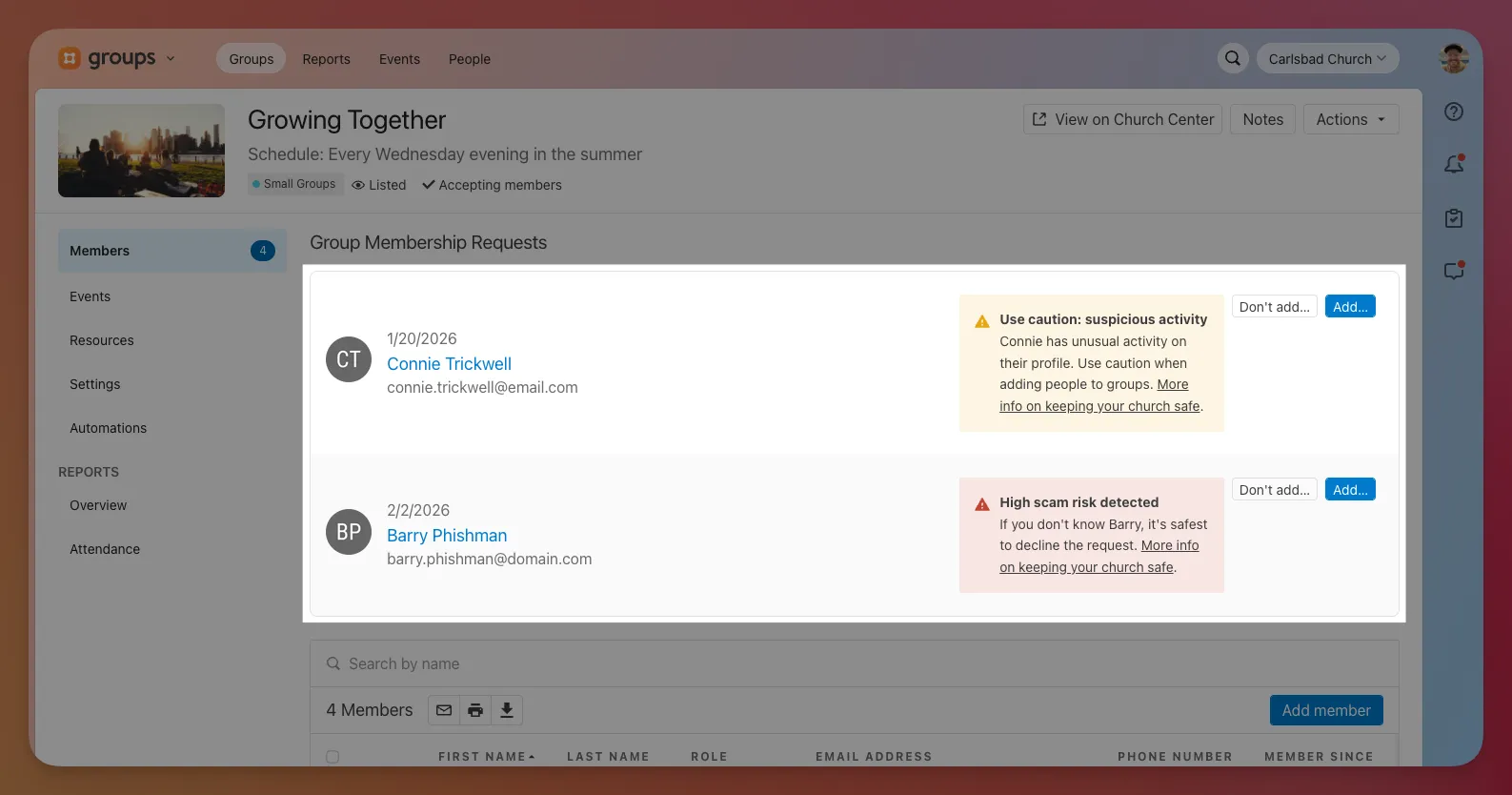This screenshot has width=1512, height=795.
Task: Email members using the envelope icon
Action: pos(444,710)
